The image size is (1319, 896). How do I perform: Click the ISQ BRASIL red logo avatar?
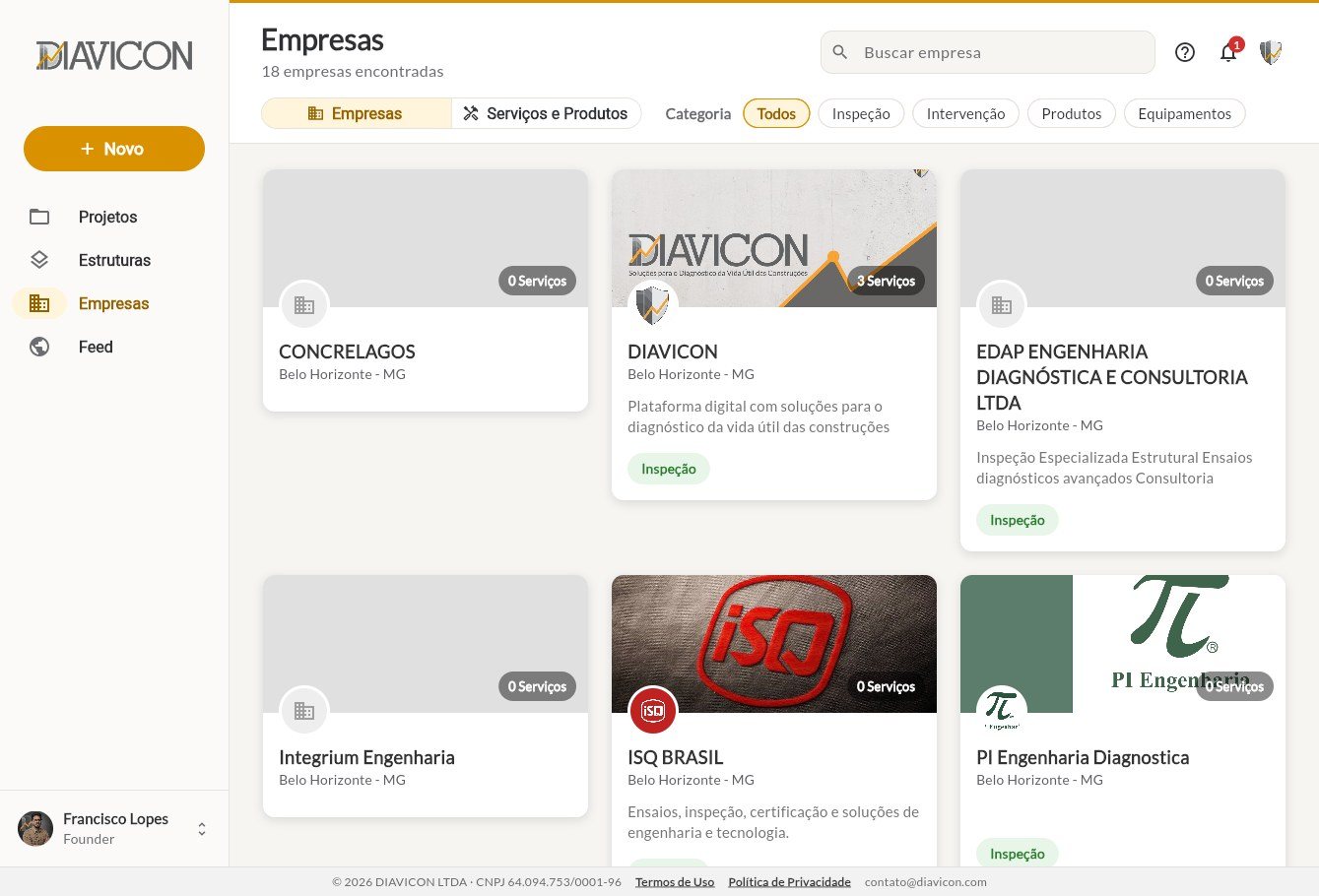pos(653,711)
